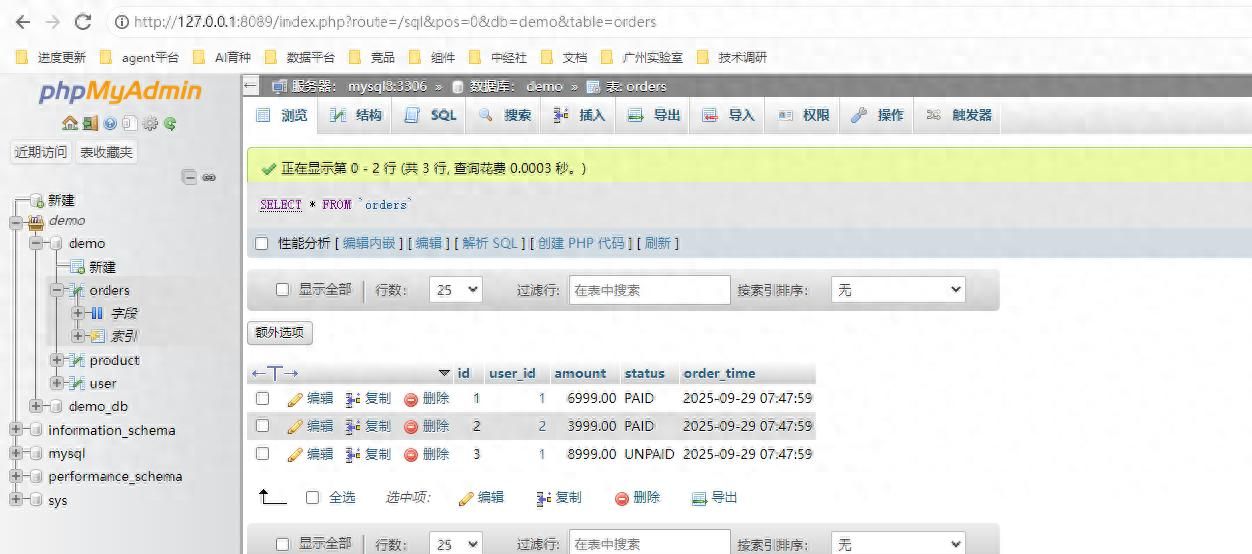Open the 技术调研 bookmark folder
Screen dimensions: 1252x554
pos(732,57)
